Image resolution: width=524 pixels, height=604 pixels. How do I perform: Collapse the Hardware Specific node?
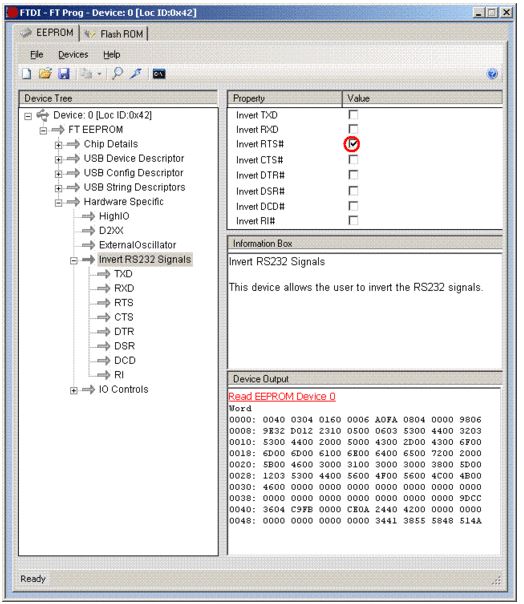58,203
